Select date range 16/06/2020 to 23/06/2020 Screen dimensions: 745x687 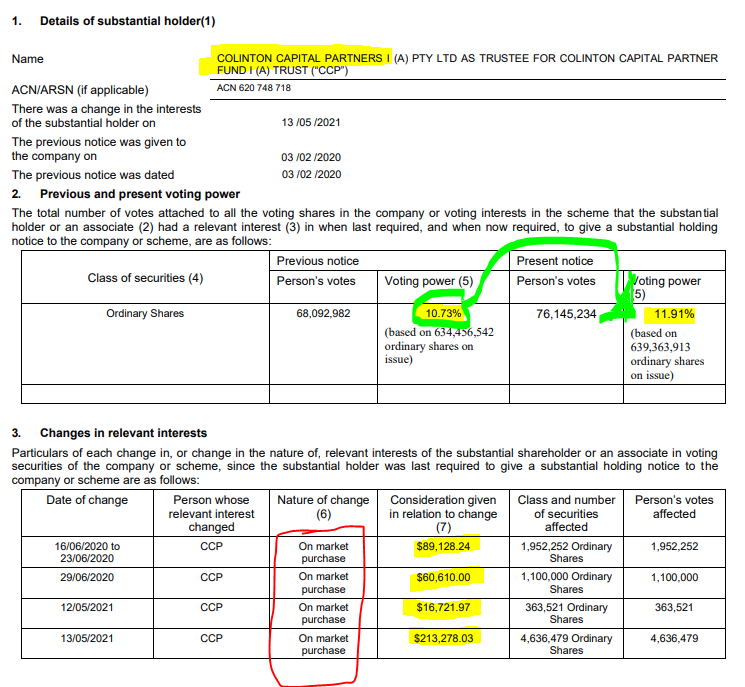coord(87,552)
